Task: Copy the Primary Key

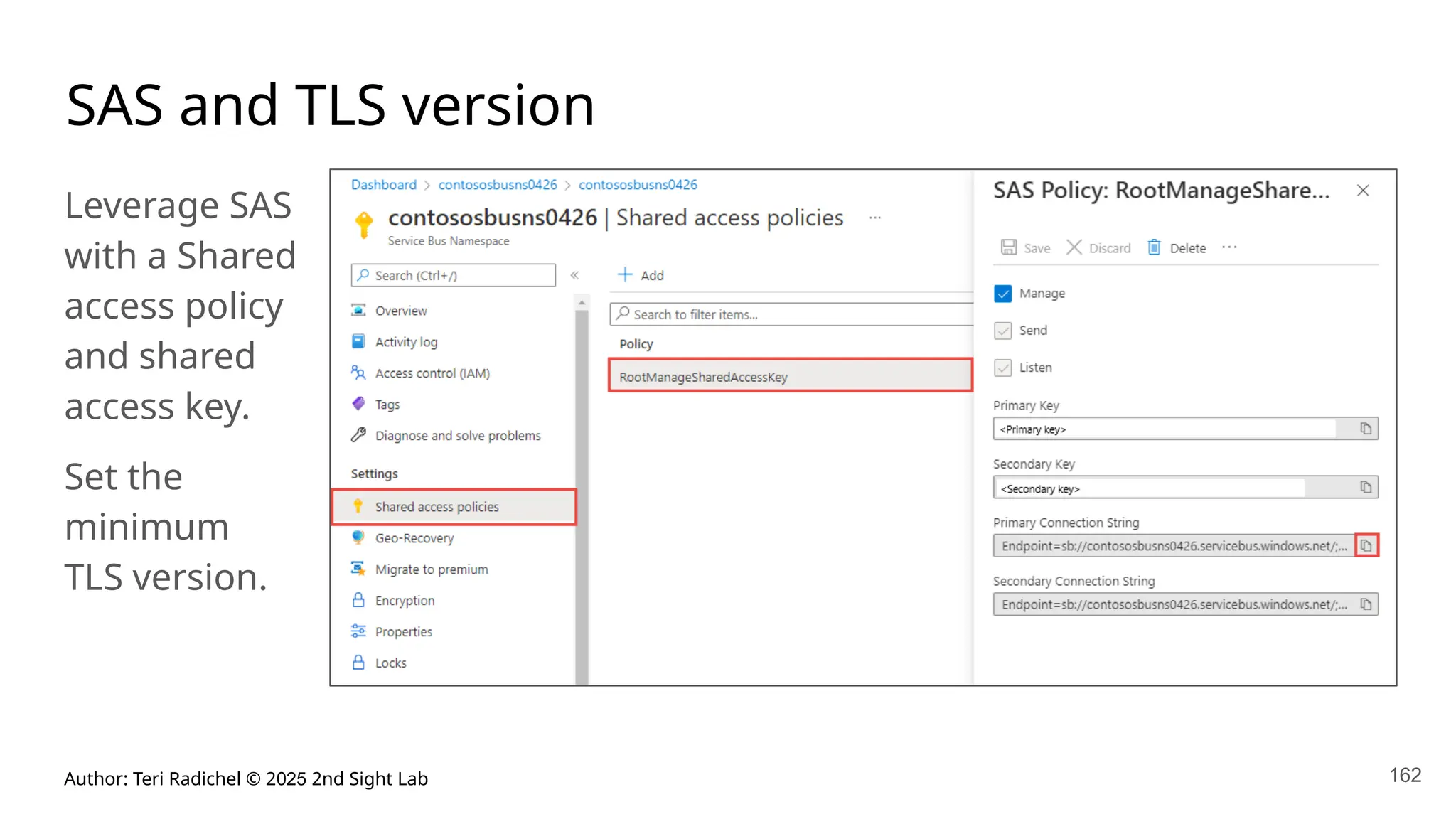Action: tap(1366, 429)
